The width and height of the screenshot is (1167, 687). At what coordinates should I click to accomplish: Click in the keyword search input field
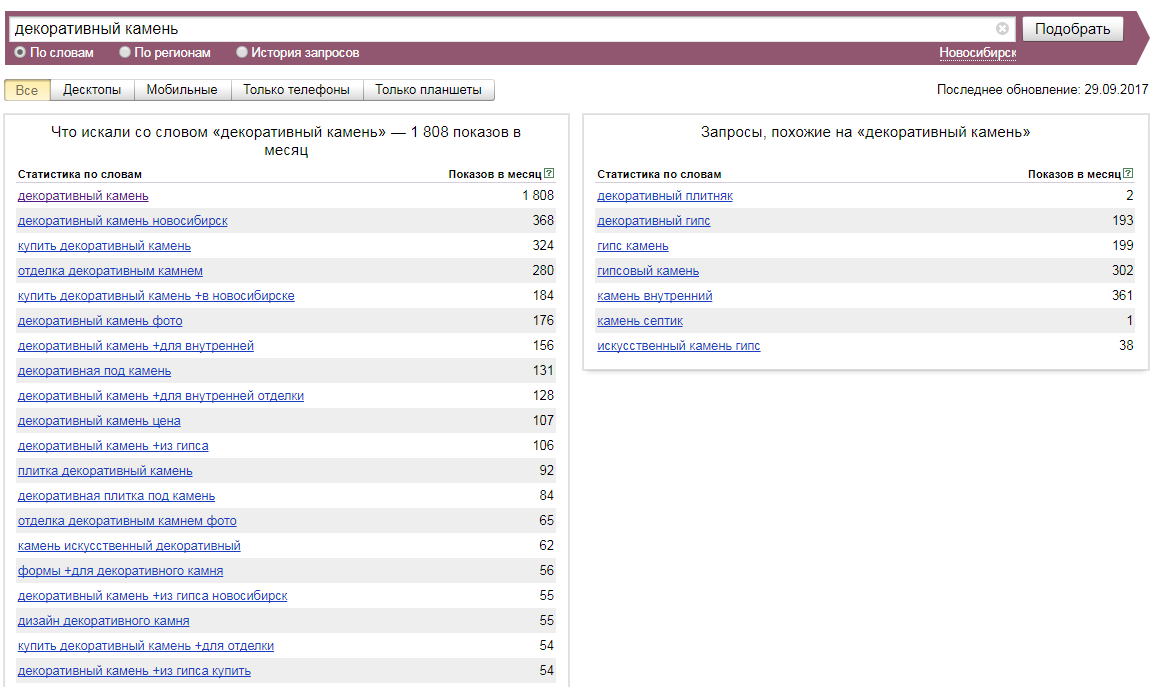pyautogui.click(x=500, y=29)
